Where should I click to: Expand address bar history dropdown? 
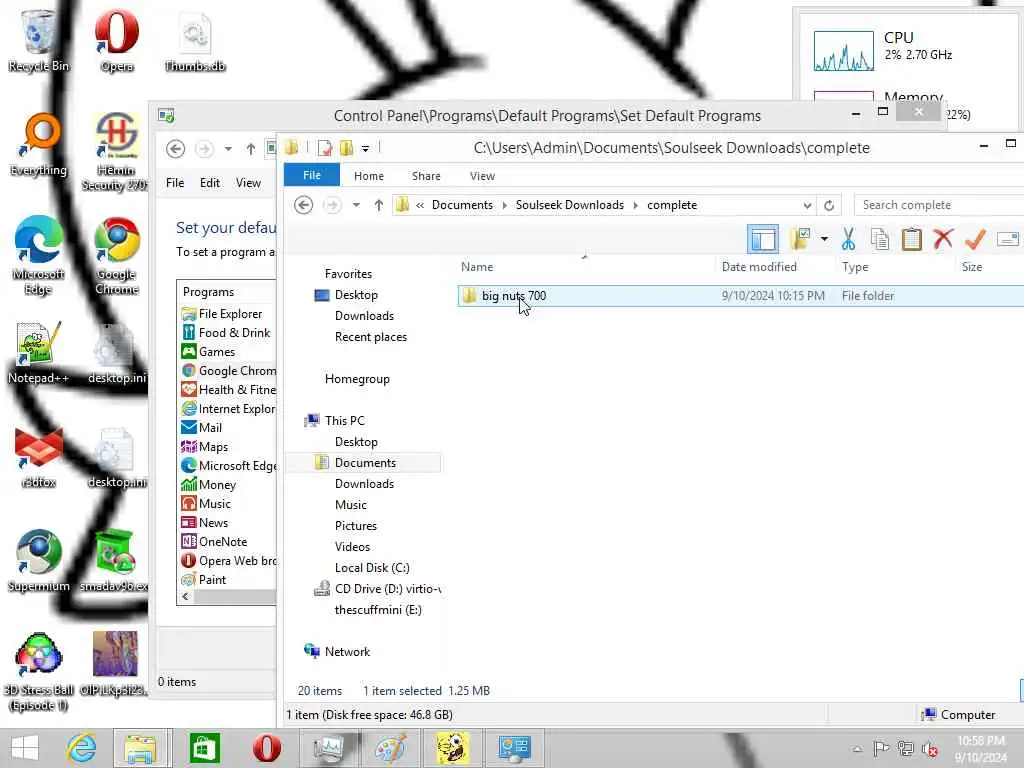point(807,205)
